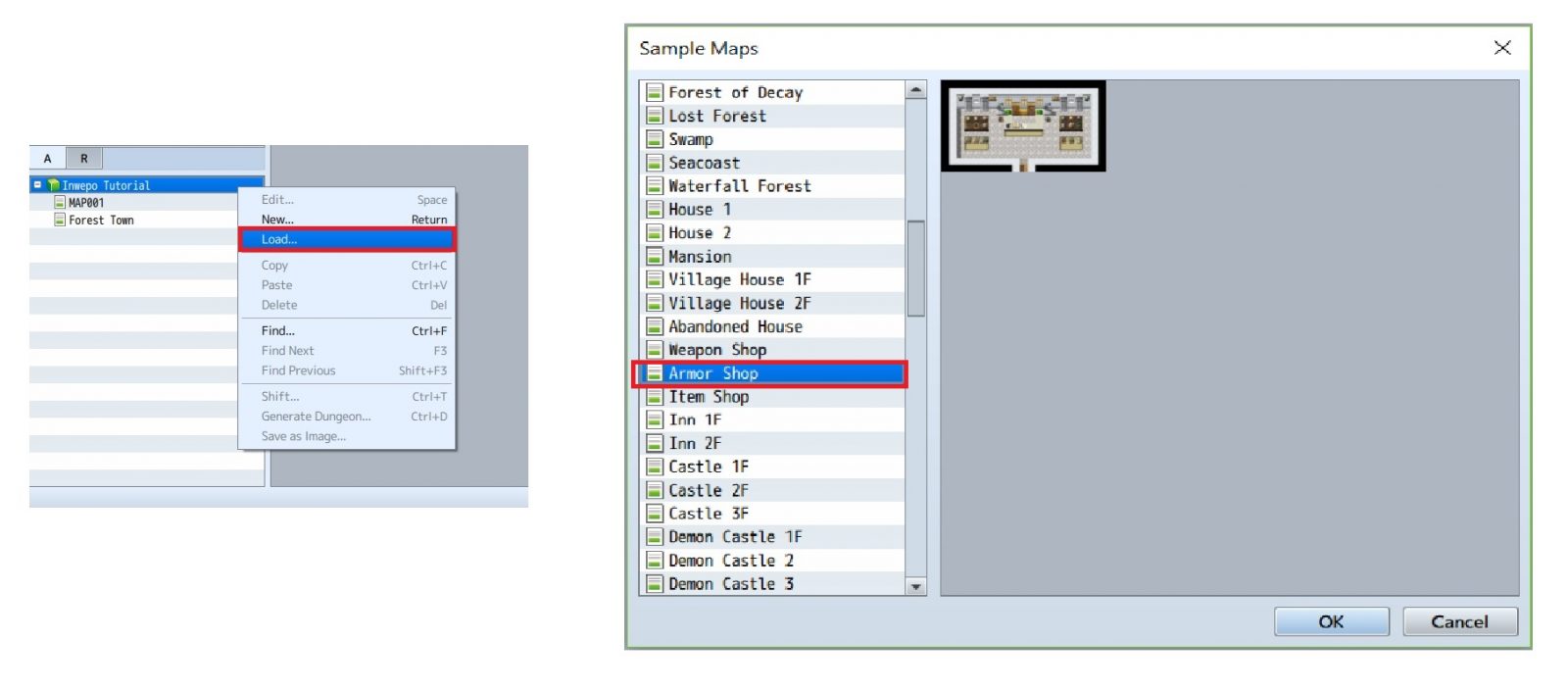Viewport: 1568px width, 689px height.
Task: Select the Item Shop list entry
Action: 771,397
